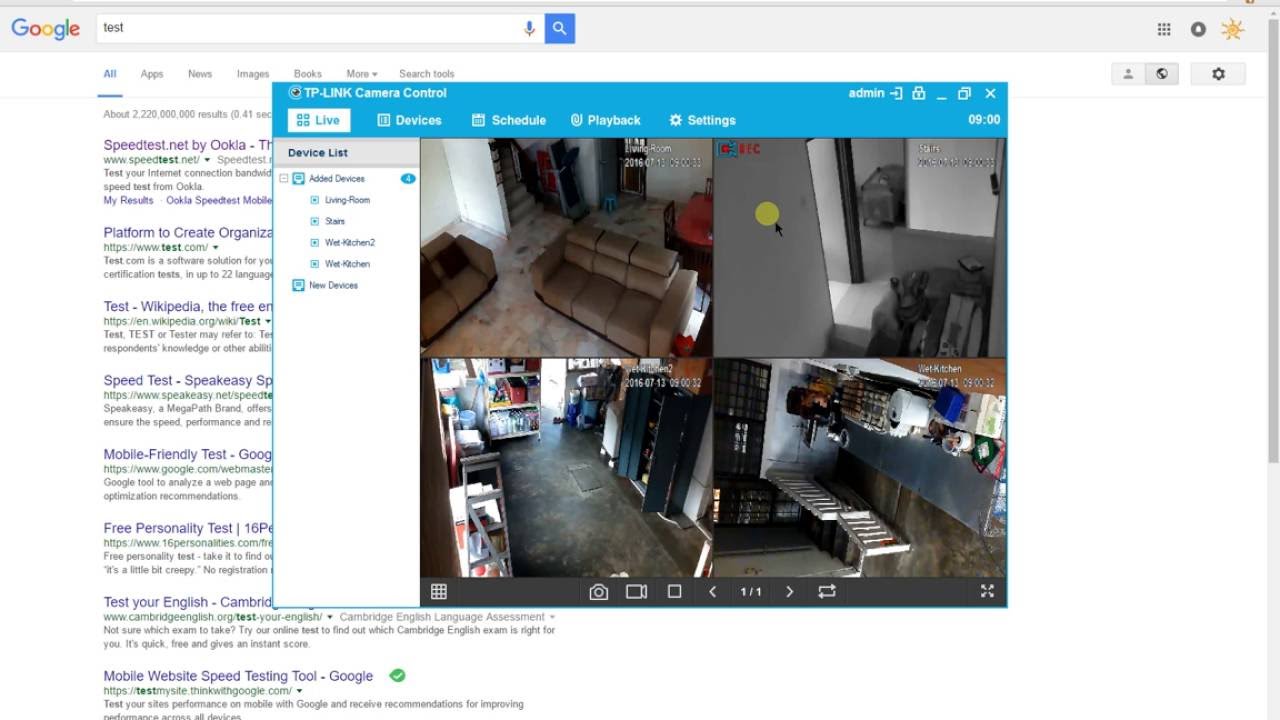Viewport: 1280px width, 720px height.
Task: Open the Test your English Cambridge result
Action: pos(188,602)
